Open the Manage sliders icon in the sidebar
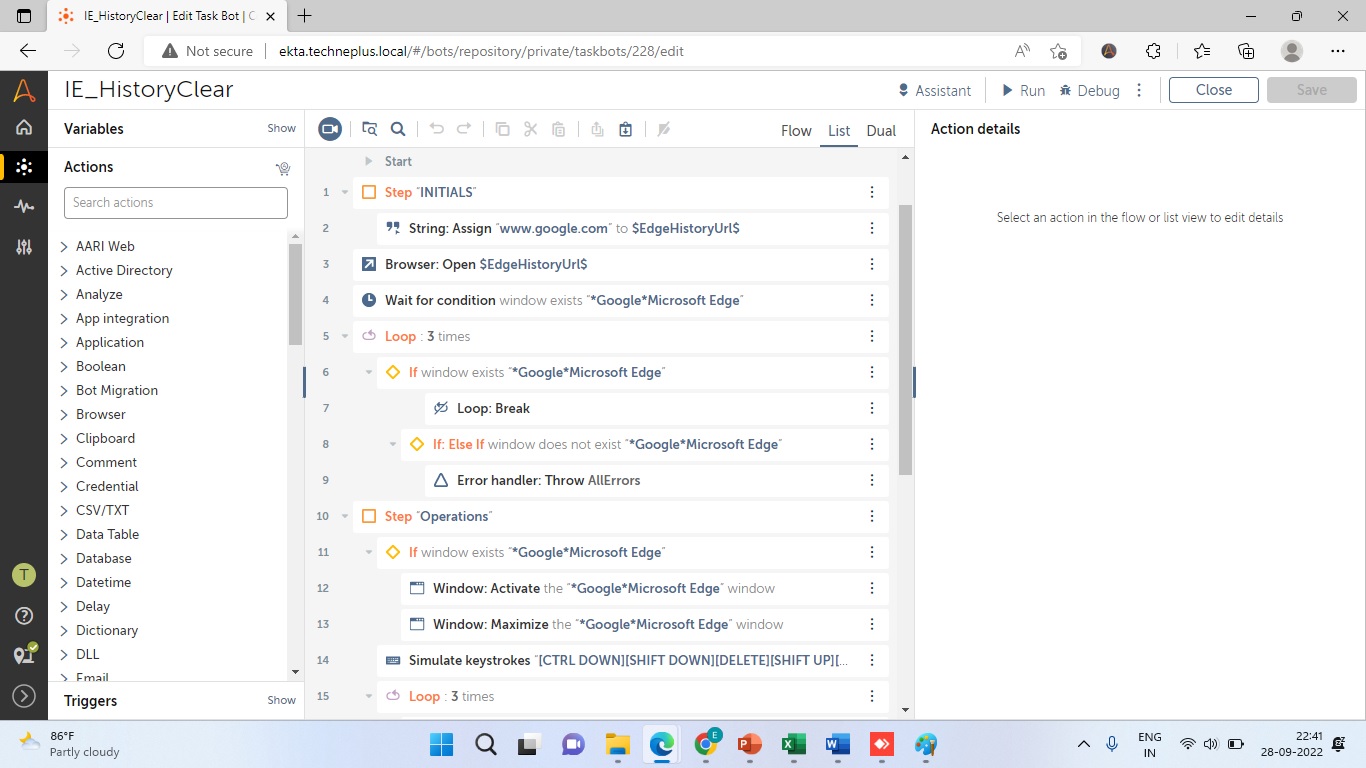The image size is (1366, 768). tap(24, 247)
